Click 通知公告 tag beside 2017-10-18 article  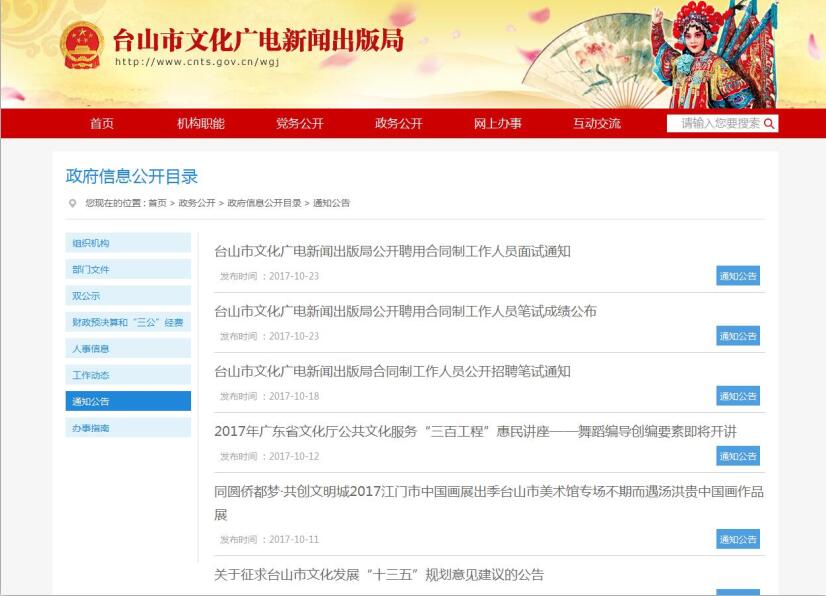click(x=738, y=396)
